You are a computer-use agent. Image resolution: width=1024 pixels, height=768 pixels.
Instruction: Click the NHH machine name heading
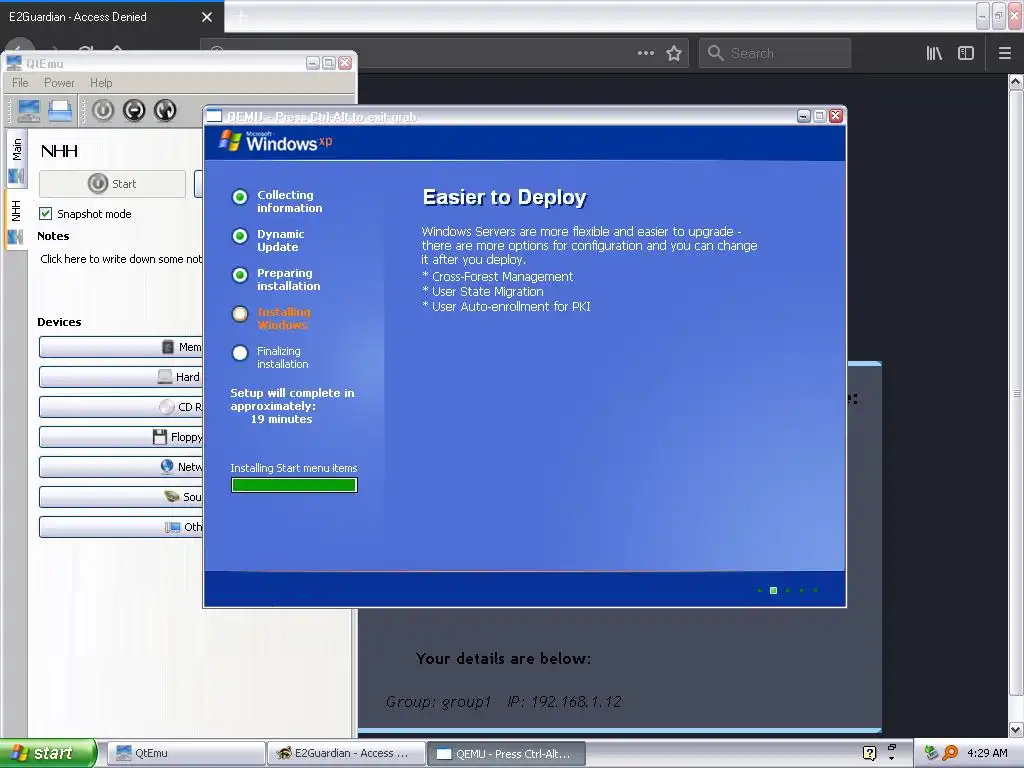point(59,152)
